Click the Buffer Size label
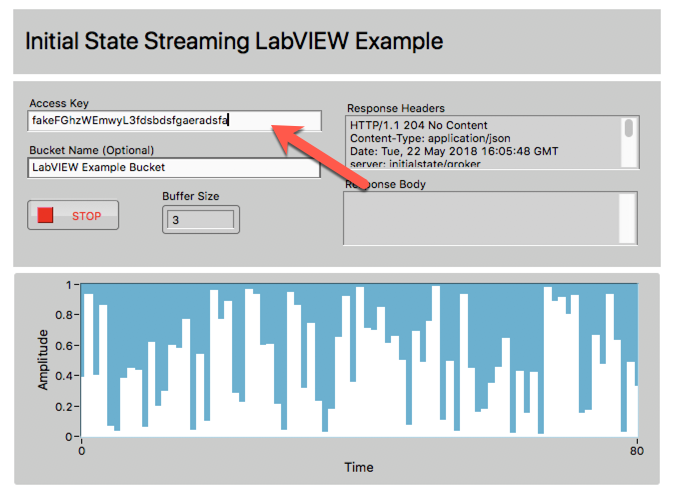674x497 pixels. pyautogui.click(x=190, y=196)
